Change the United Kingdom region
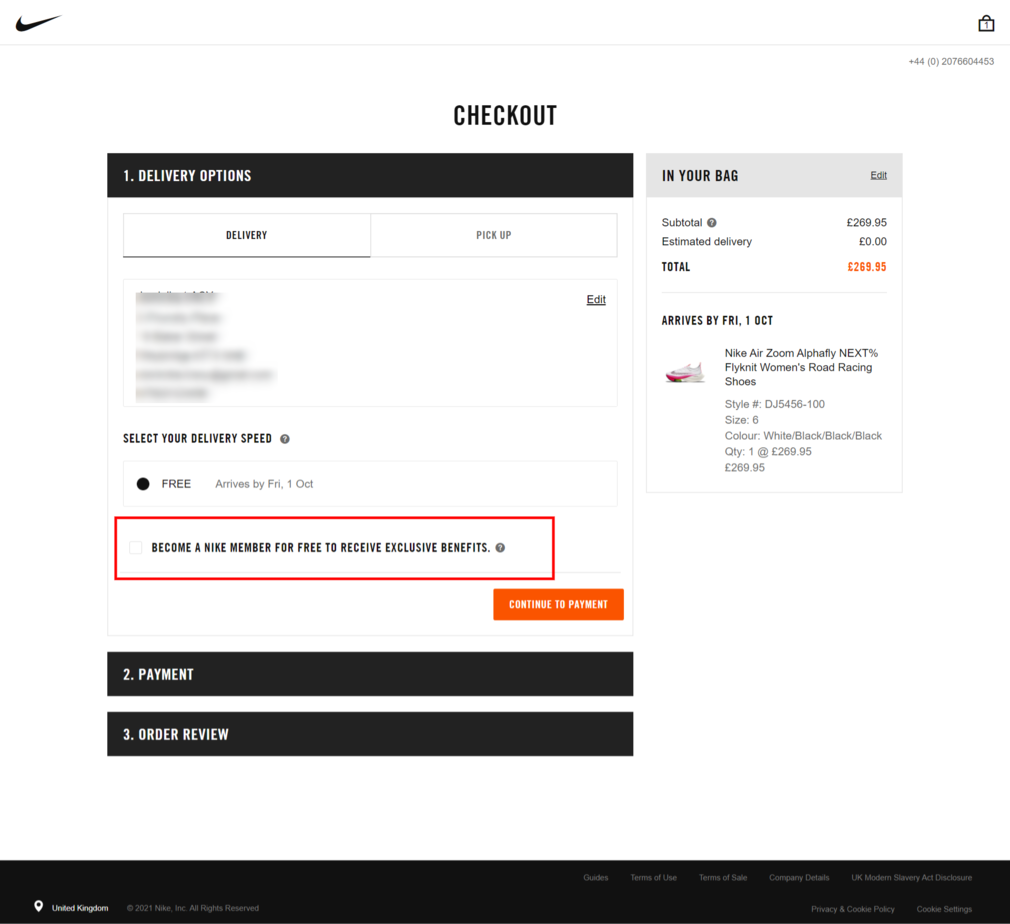The height and width of the screenshot is (924, 1010). tap(80, 908)
